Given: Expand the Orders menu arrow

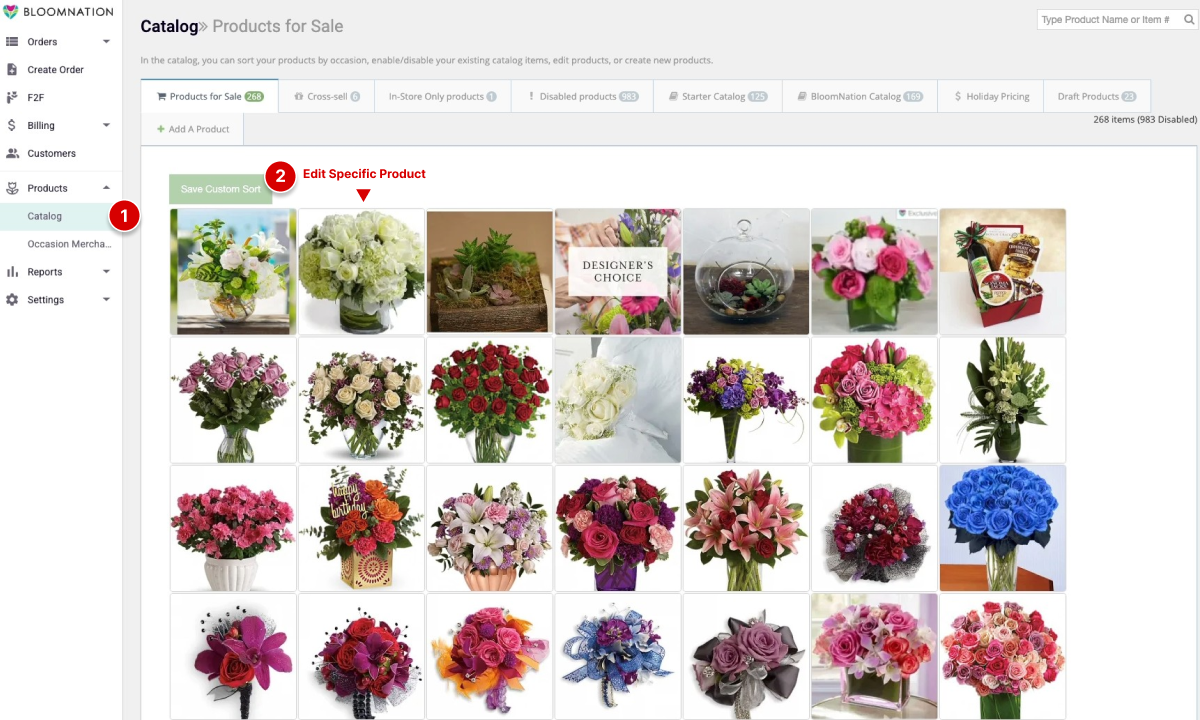Looking at the screenshot, I should click(106, 42).
